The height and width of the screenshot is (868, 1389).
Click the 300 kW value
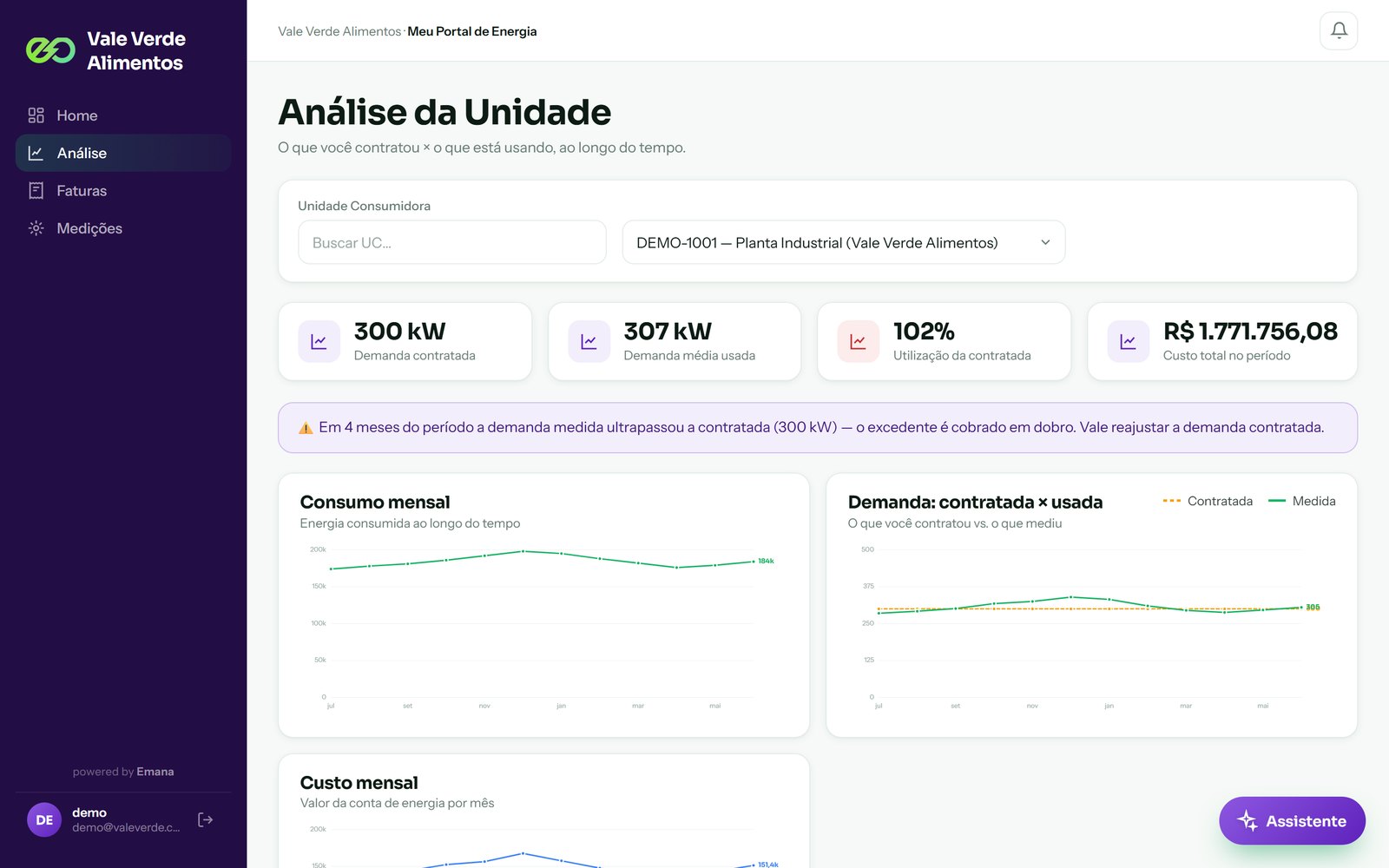coord(399,331)
